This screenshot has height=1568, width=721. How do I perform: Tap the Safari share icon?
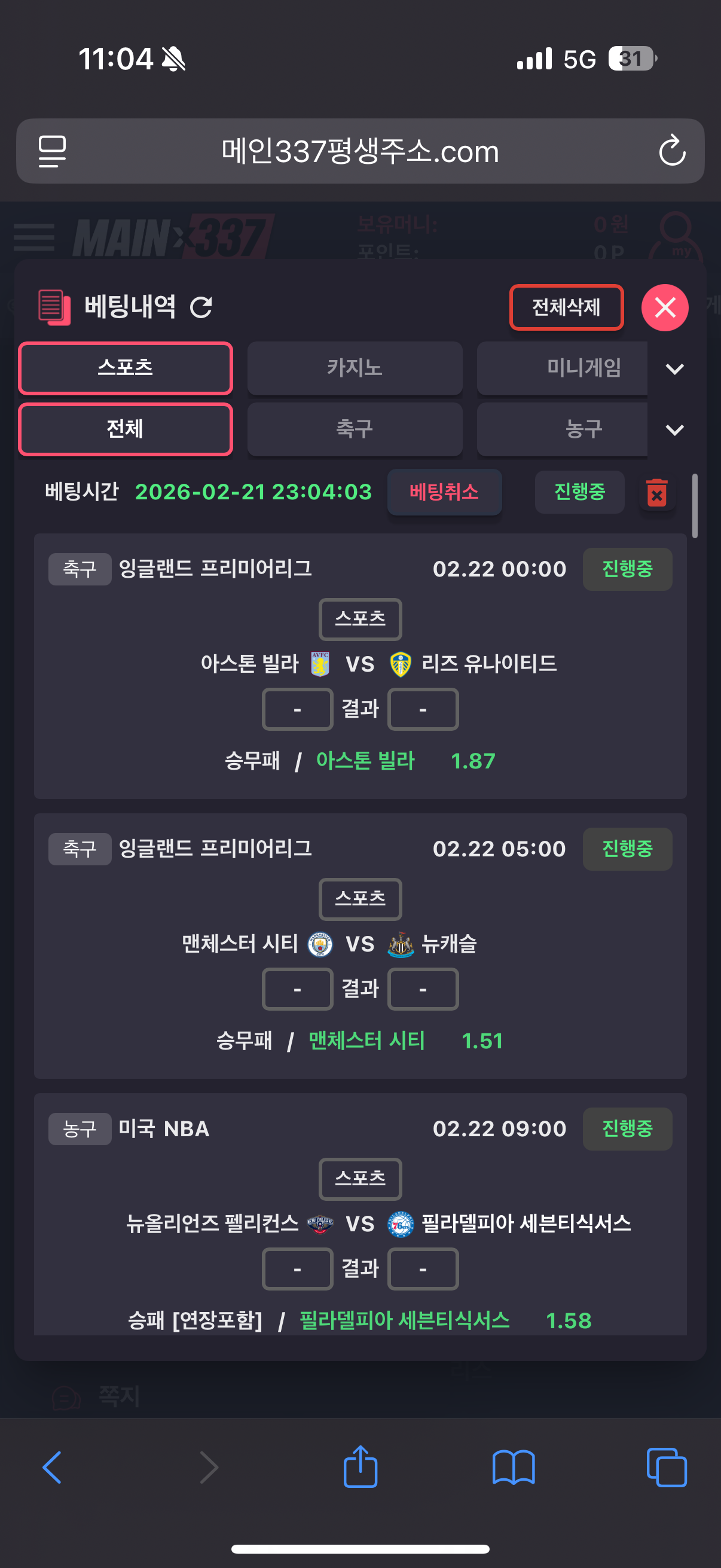(x=360, y=1467)
